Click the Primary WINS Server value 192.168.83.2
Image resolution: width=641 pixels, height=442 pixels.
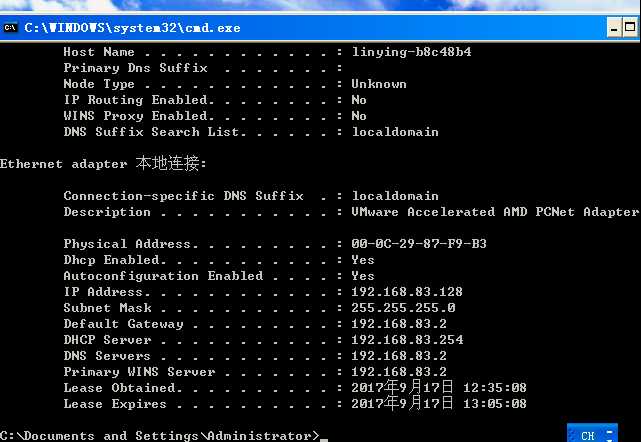click(399, 371)
